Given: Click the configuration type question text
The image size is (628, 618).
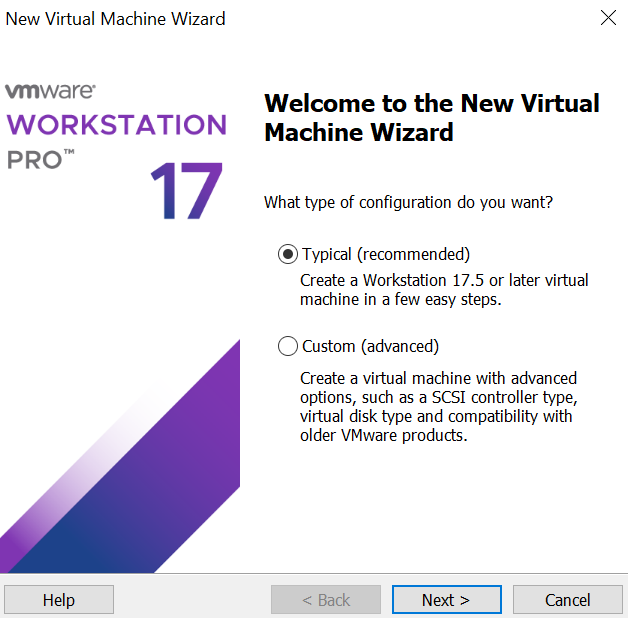Looking at the screenshot, I should pyautogui.click(x=408, y=202).
